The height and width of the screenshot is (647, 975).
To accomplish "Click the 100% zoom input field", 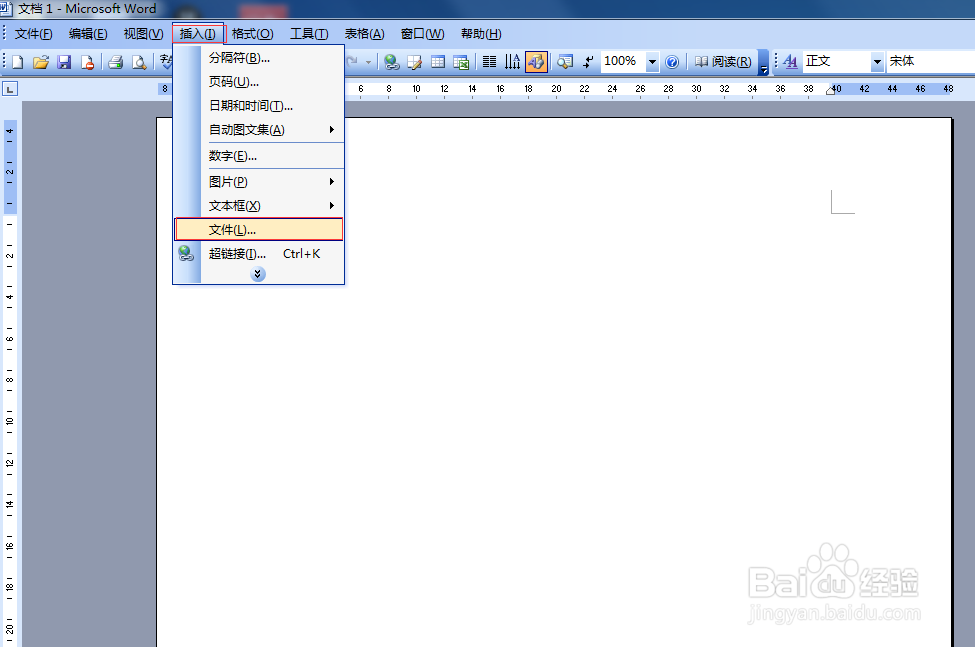I will click(x=624, y=62).
